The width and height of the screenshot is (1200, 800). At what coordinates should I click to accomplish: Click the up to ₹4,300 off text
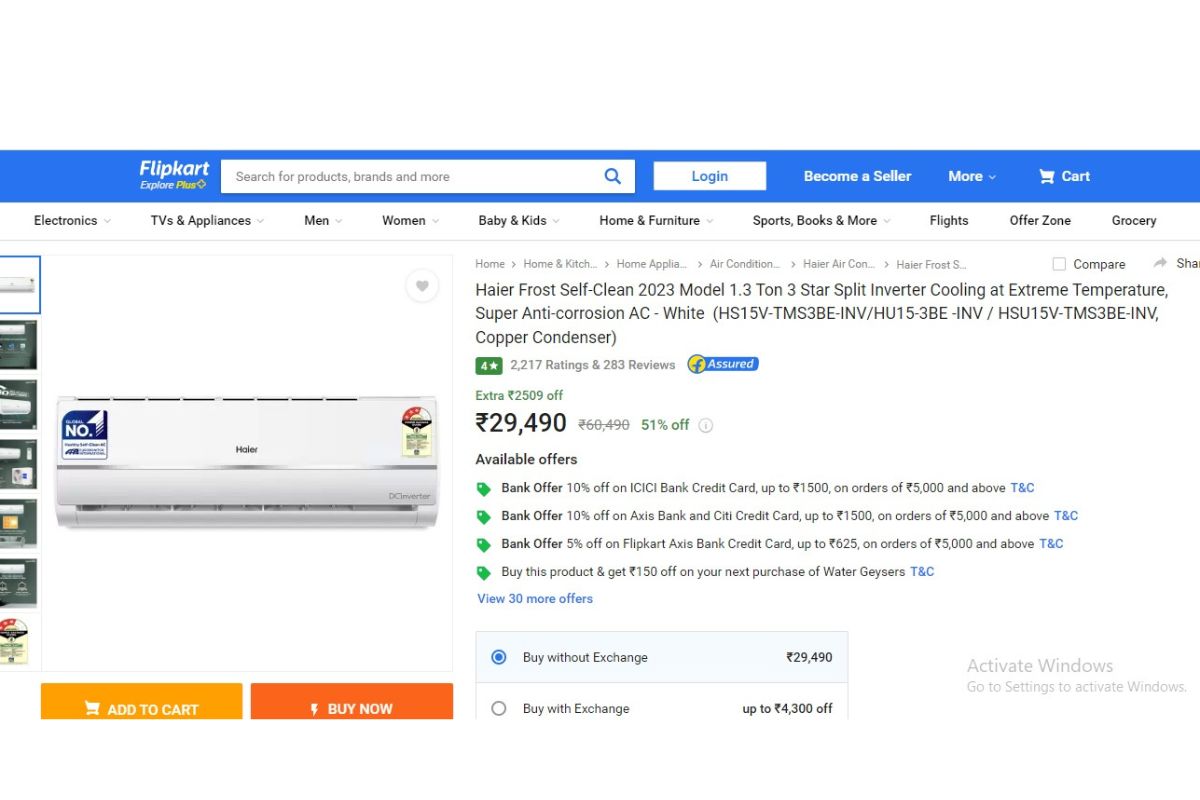click(x=787, y=708)
